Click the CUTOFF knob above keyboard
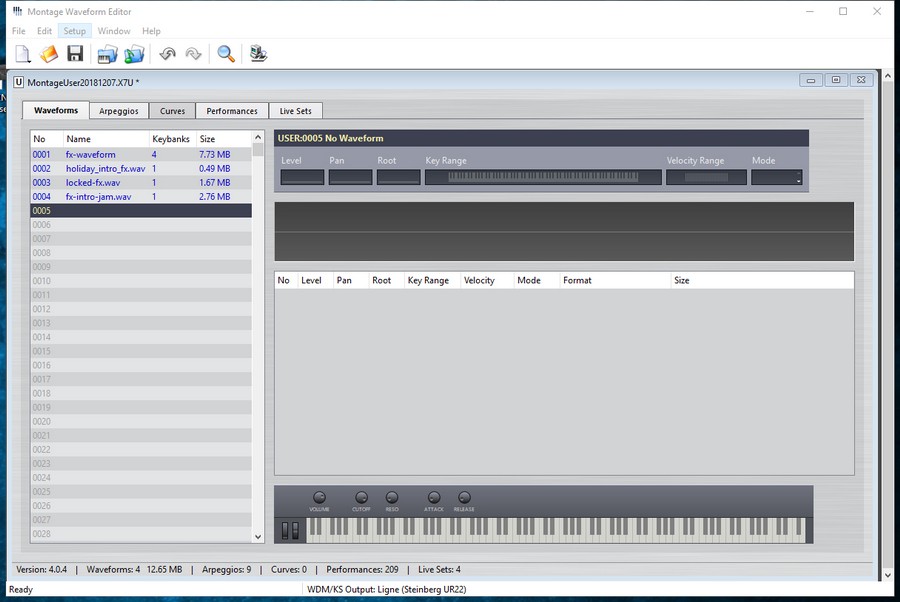The height and width of the screenshot is (602, 900). [361, 498]
